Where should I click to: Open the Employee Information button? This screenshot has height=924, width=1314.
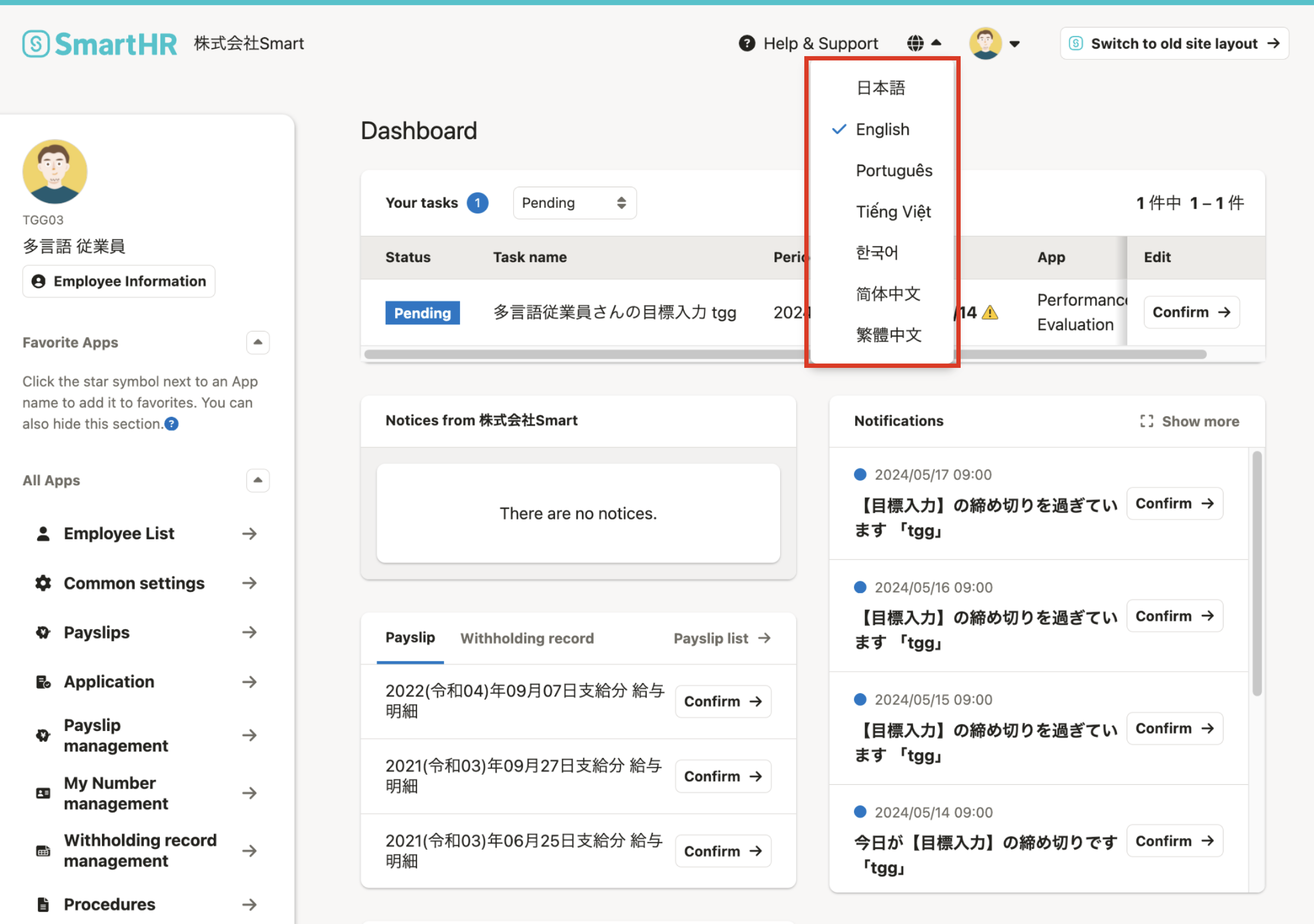pos(119,281)
